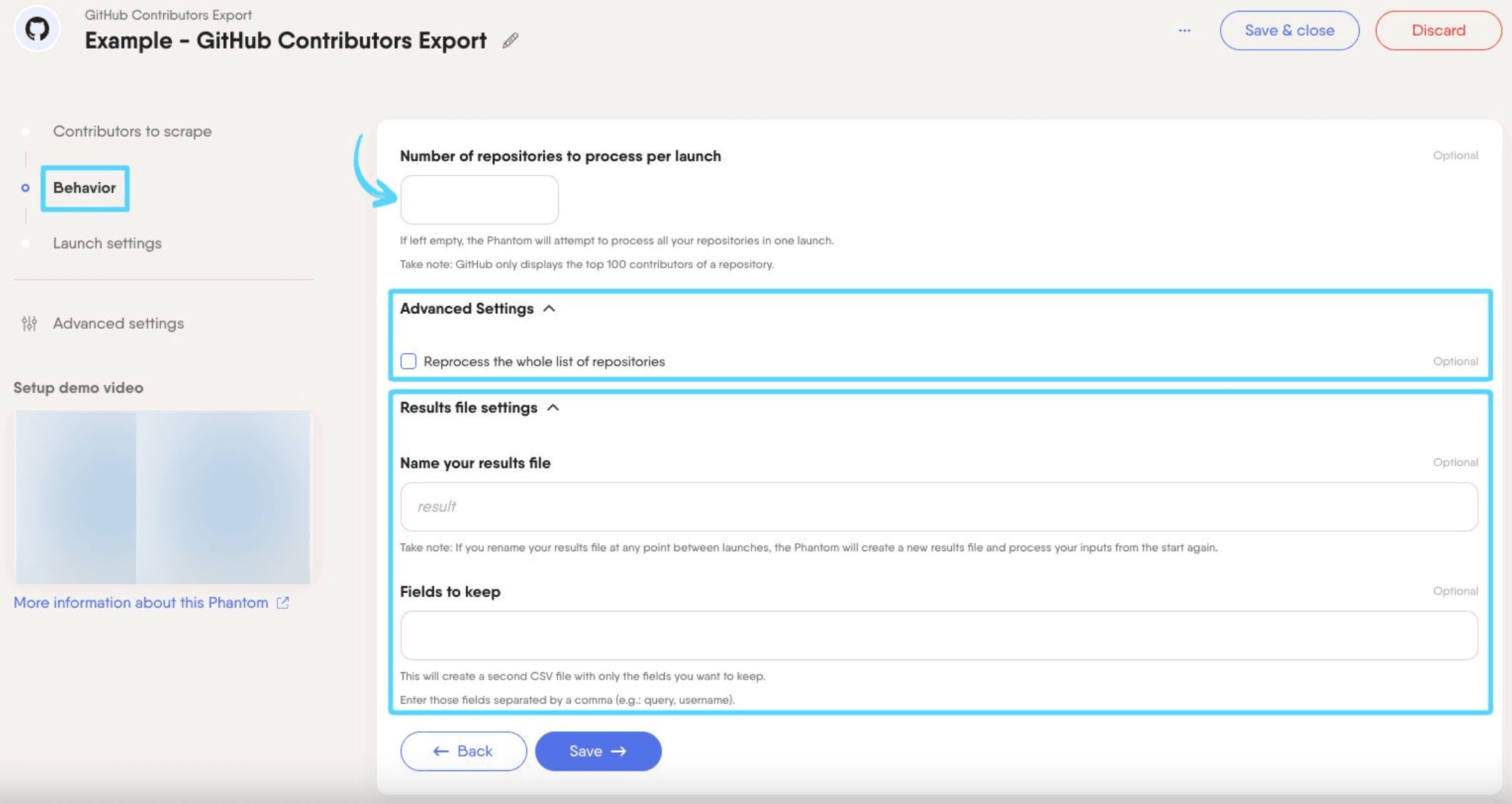Click the 'If left empty' helper text
This screenshot has width=1512, height=804.
pyautogui.click(x=617, y=241)
